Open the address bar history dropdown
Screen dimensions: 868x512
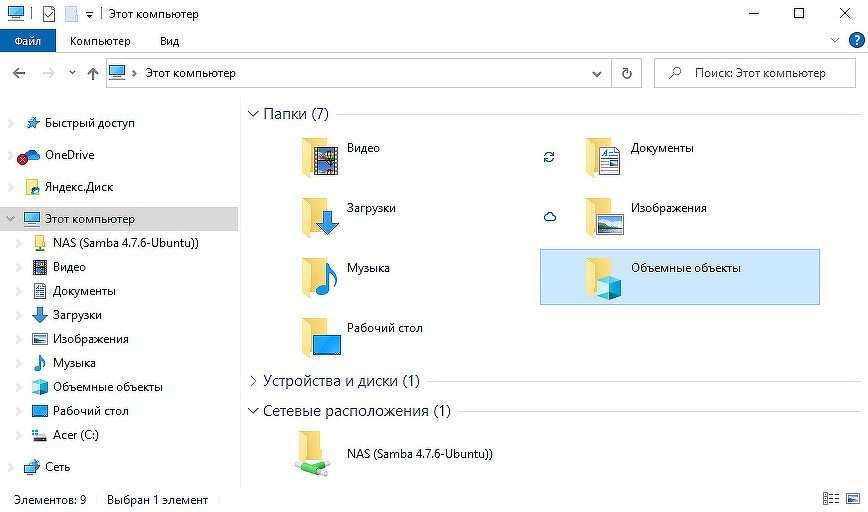(597, 73)
